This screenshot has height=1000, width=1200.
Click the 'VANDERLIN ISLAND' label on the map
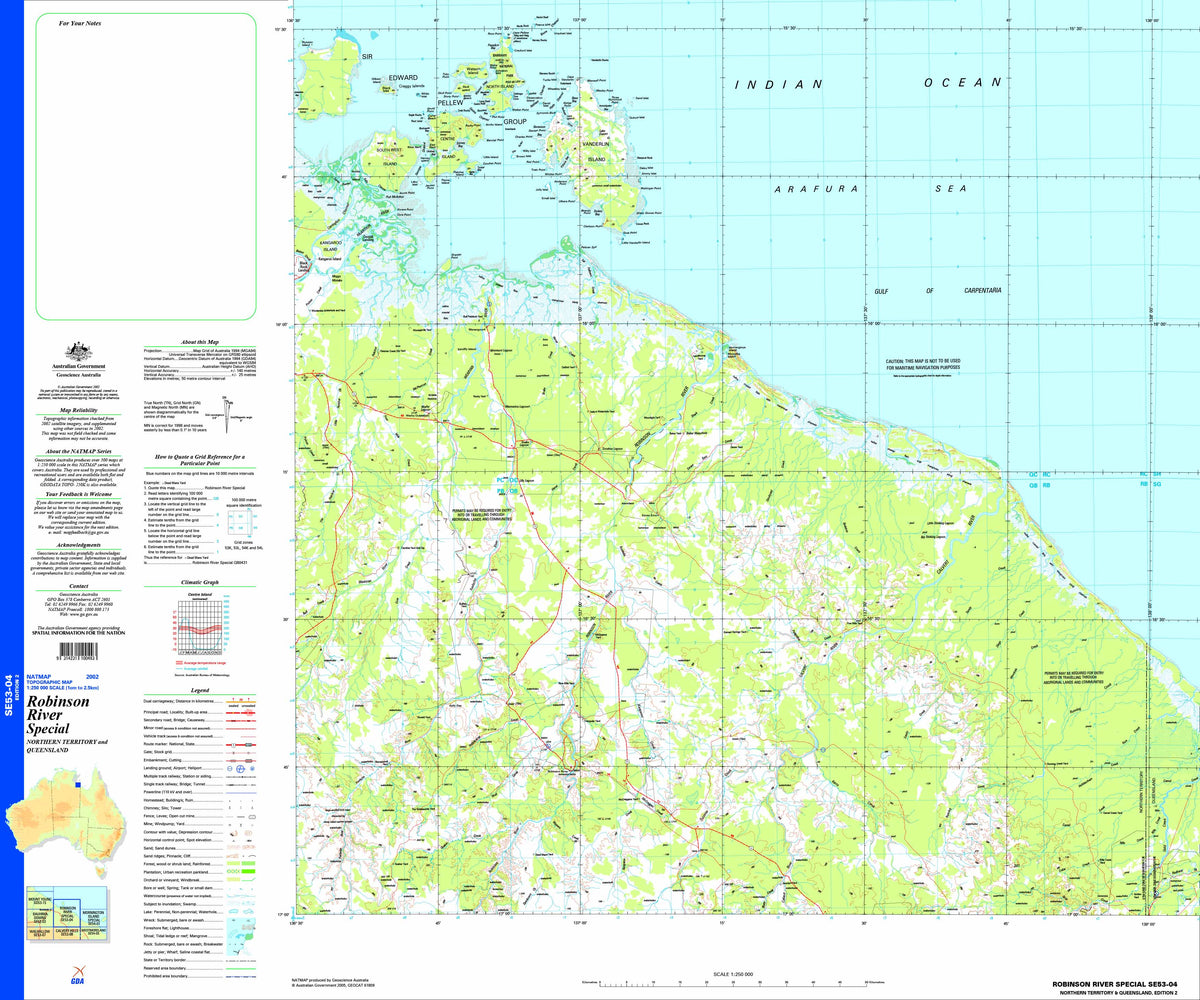(x=595, y=152)
